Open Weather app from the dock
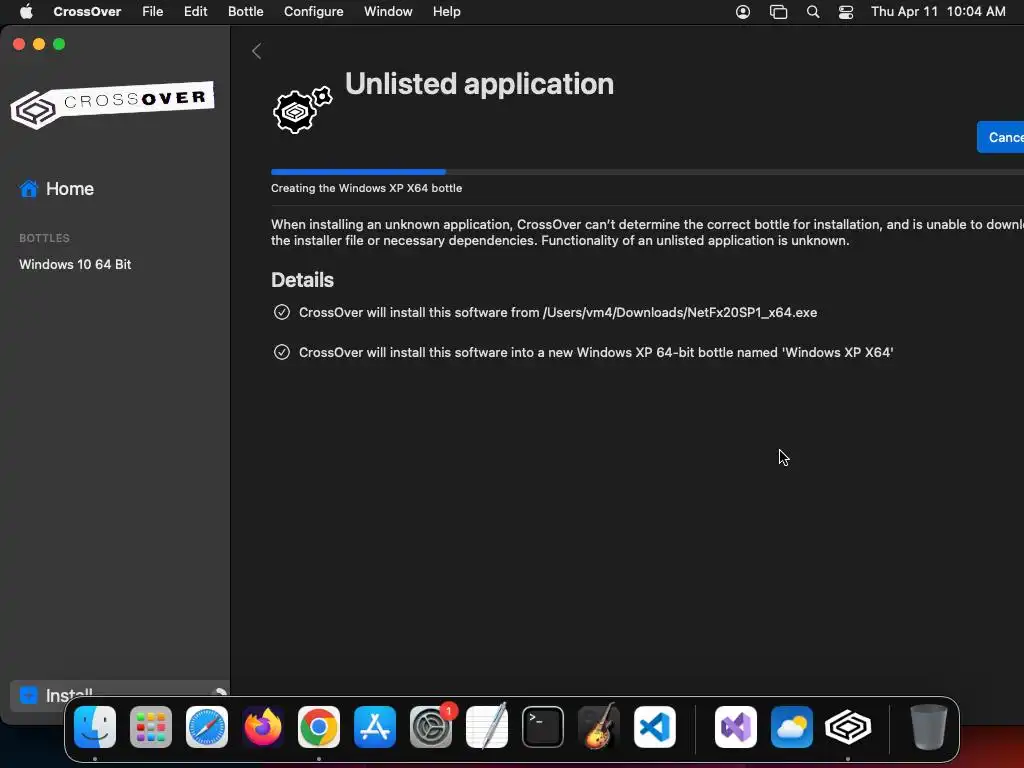 pos(792,727)
